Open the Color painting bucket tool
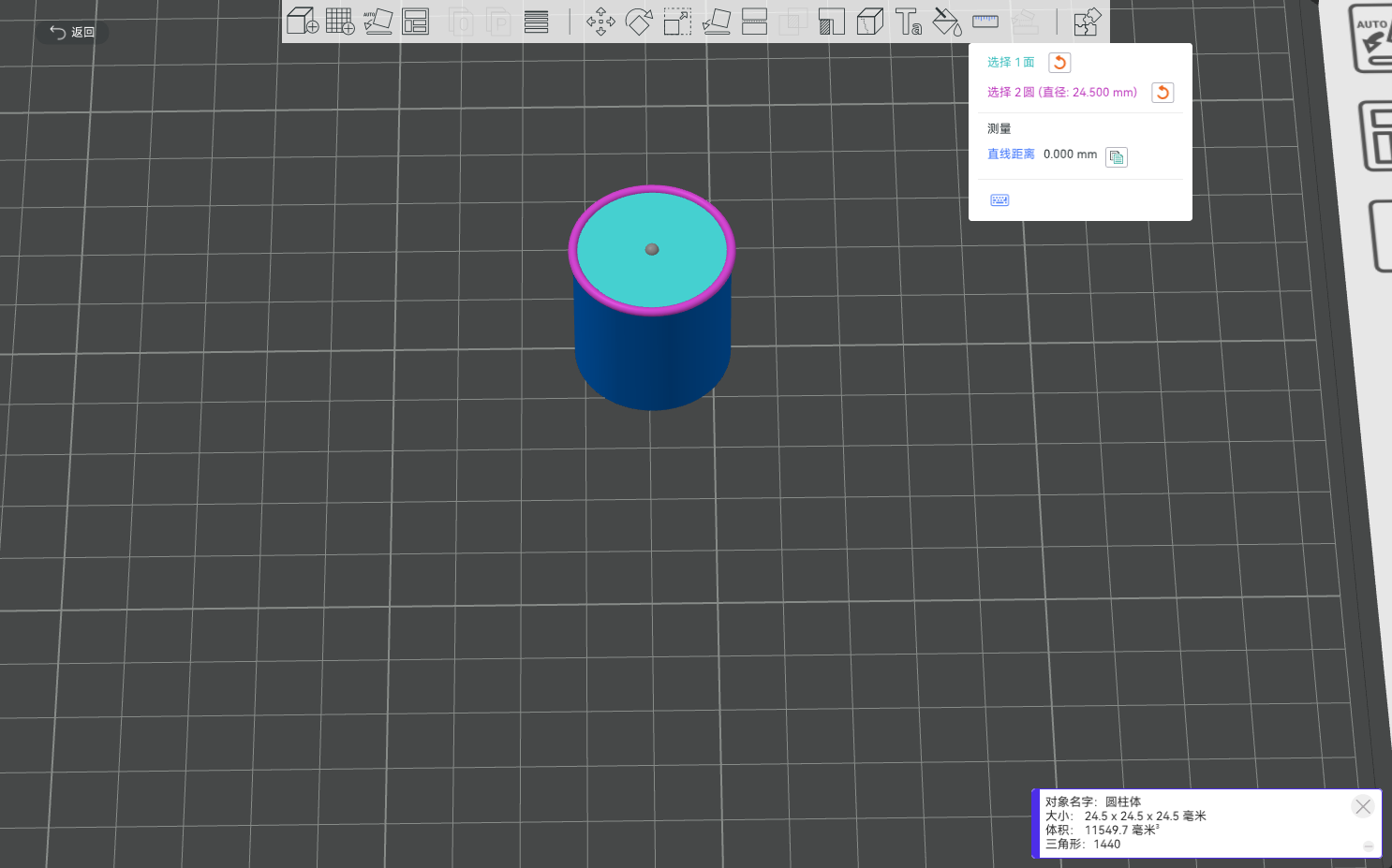 pyautogui.click(x=946, y=22)
